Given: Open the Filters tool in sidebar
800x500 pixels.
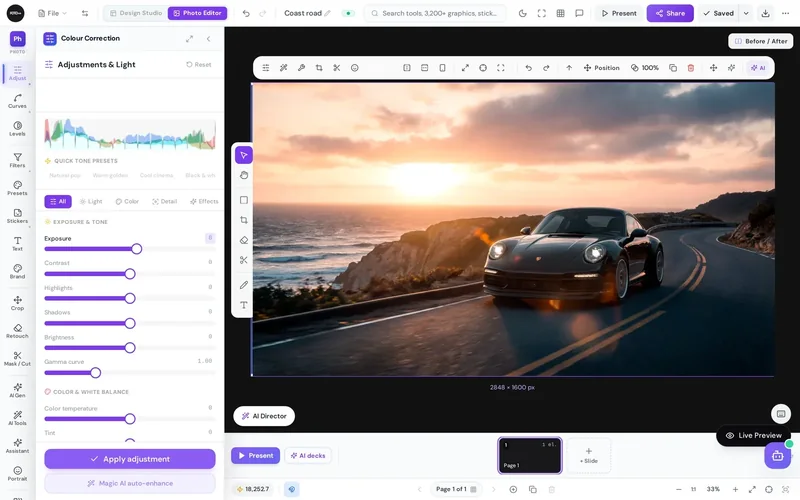Looking at the screenshot, I should (x=17, y=160).
